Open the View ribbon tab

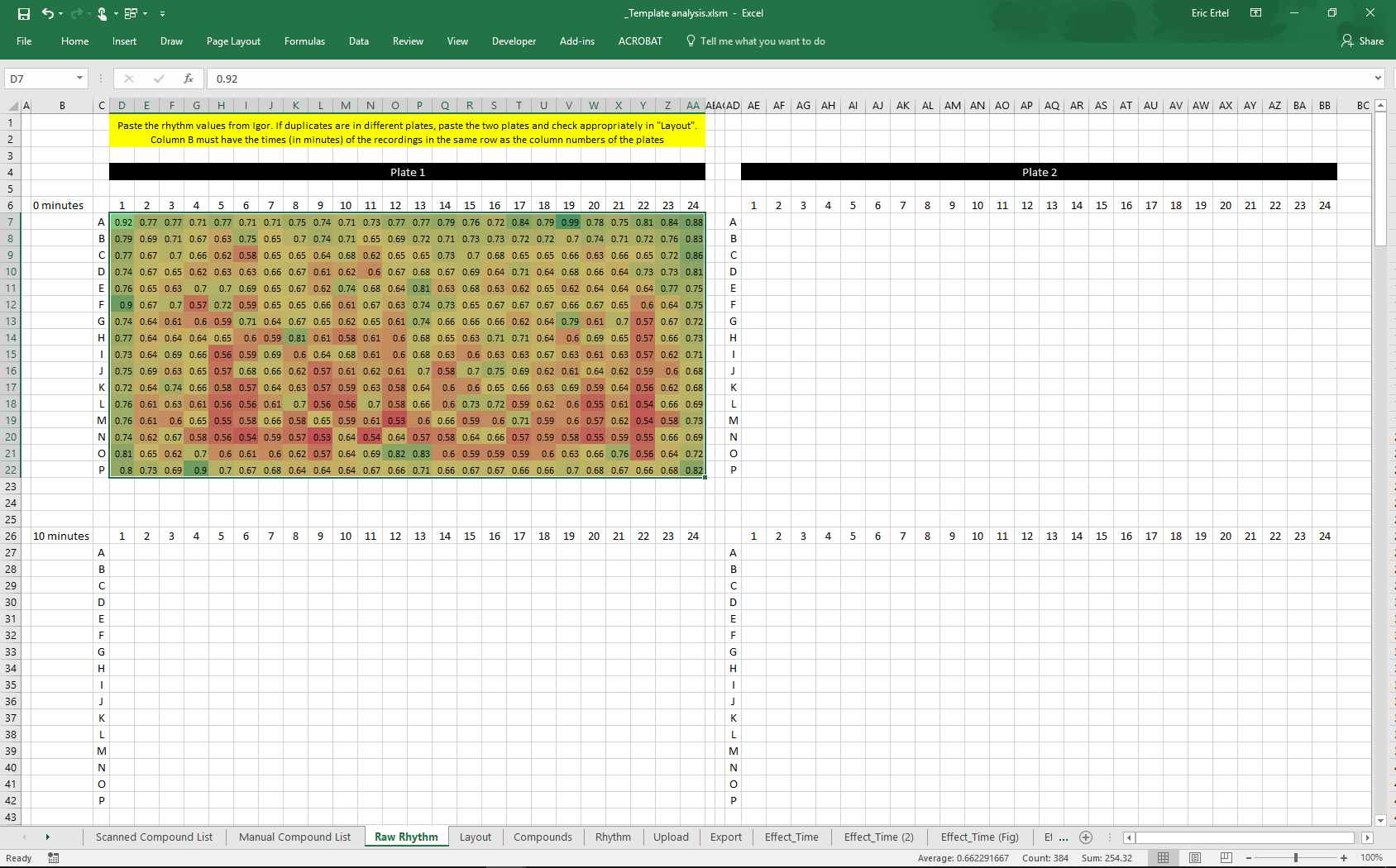(x=457, y=41)
